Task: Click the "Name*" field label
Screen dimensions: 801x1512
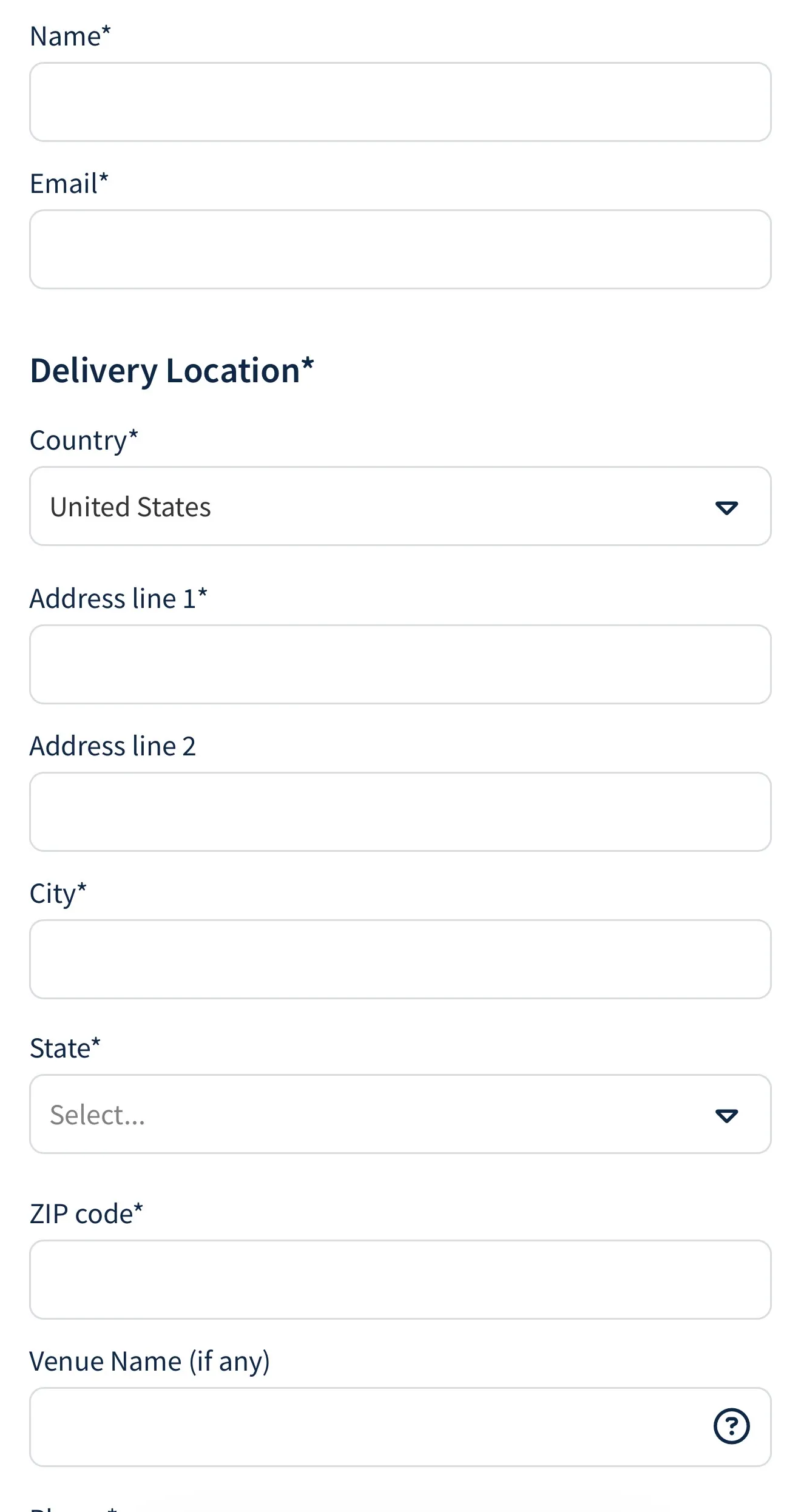Action: point(70,36)
